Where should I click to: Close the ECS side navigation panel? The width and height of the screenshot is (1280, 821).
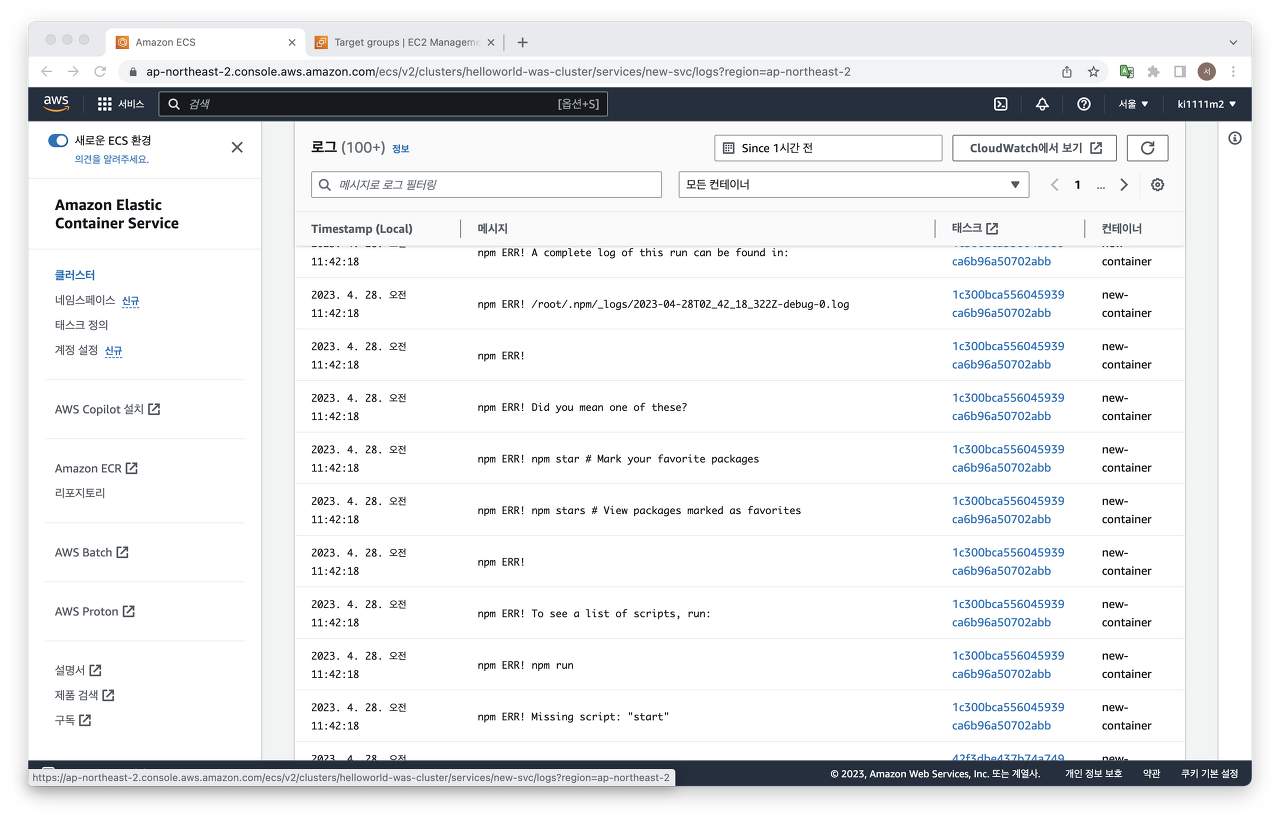tap(237, 147)
